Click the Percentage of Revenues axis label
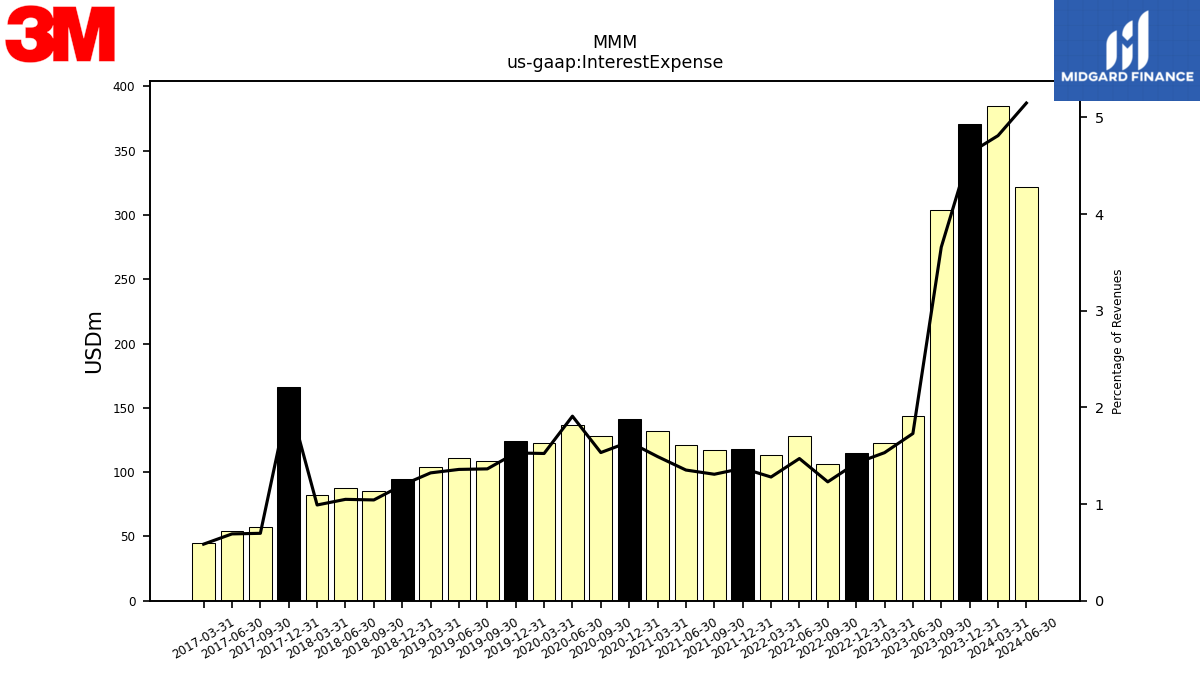This screenshot has width=1200, height=675. pyautogui.click(x=1118, y=342)
